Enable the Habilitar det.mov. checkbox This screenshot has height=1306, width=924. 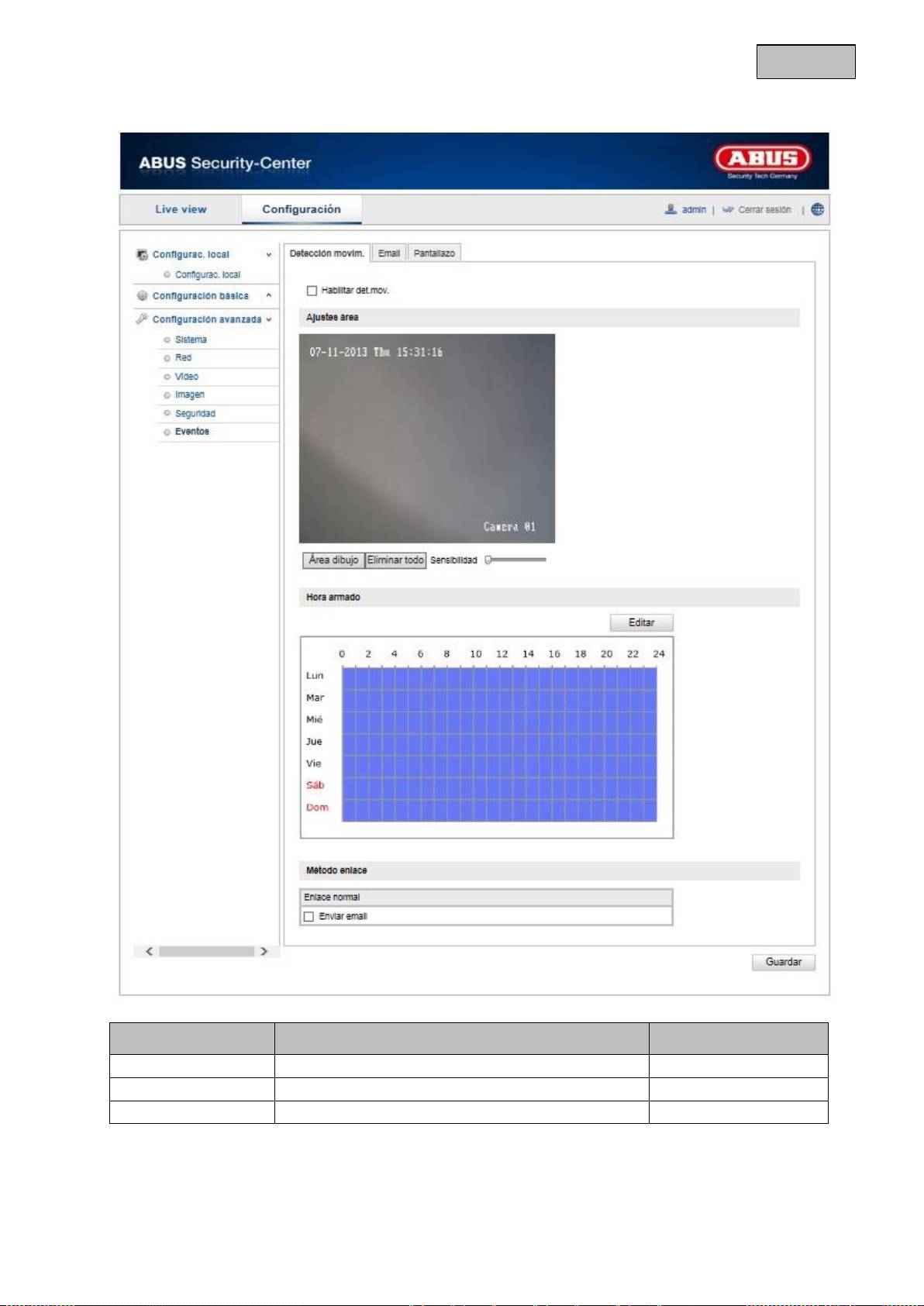pyautogui.click(x=312, y=291)
